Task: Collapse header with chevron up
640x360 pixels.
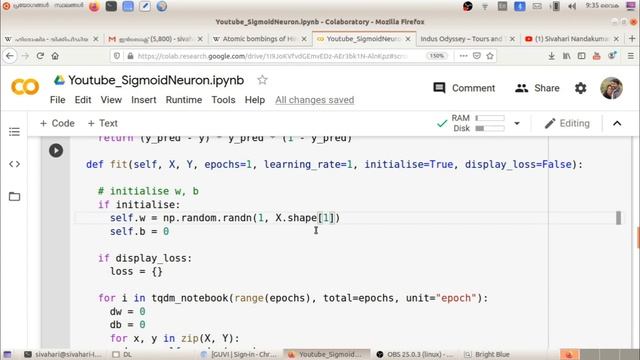Action: [x=617, y=123]
